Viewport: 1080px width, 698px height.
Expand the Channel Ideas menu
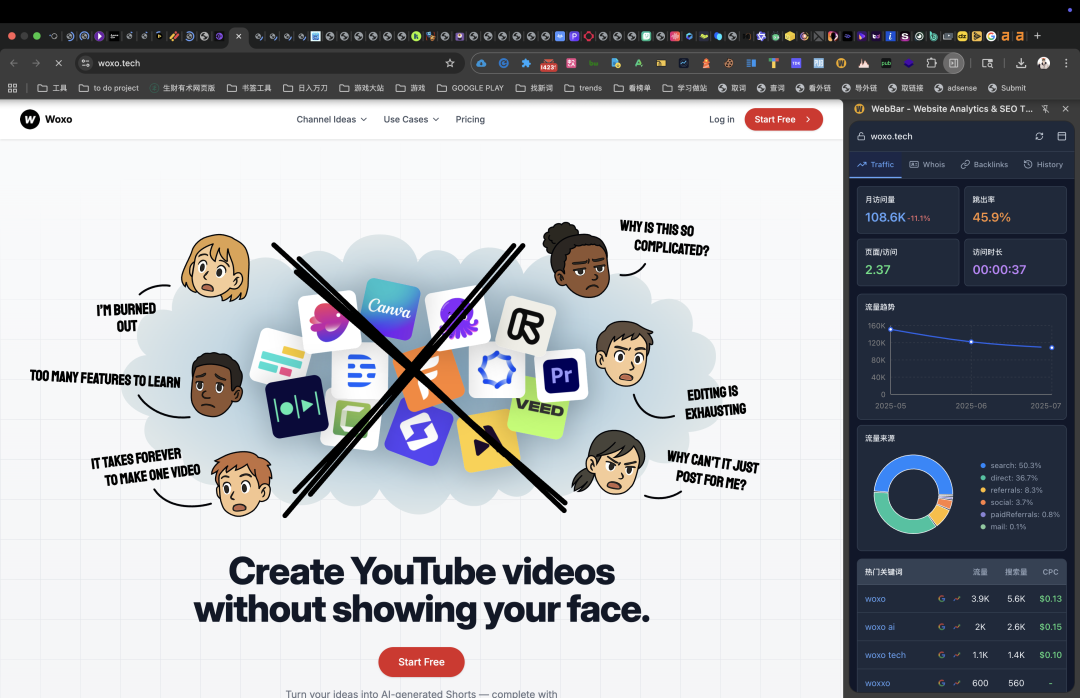click(x=331, y=119)
